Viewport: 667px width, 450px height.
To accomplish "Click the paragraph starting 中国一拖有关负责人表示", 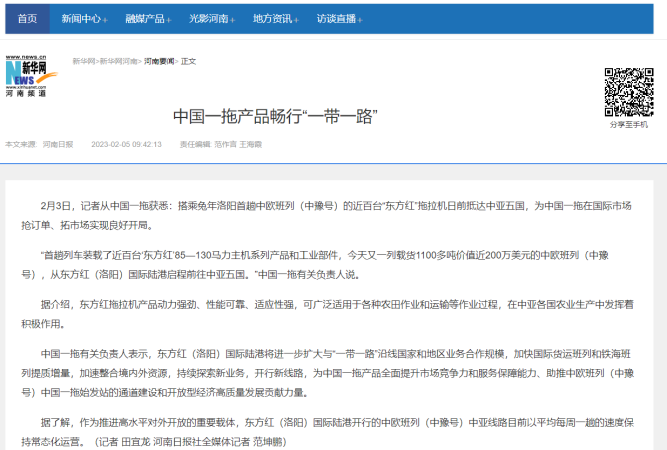I will point(328,373).
